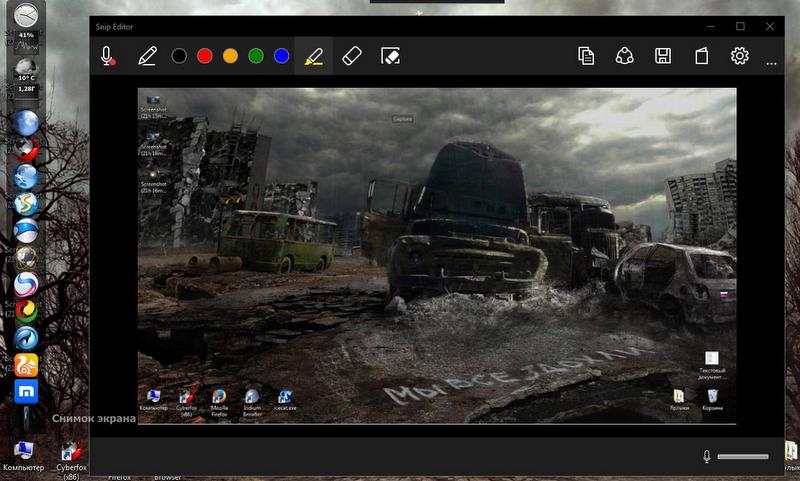Select the yellow Highlighter tool

(x=314, y=56)
